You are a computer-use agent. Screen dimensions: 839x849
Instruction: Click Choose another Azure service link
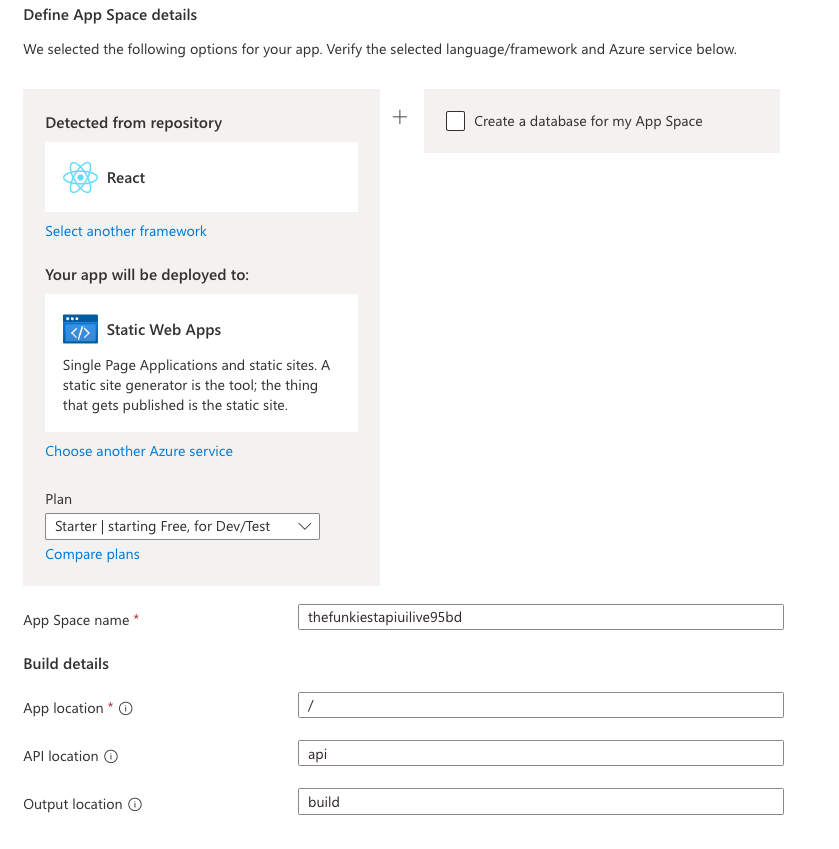(139, 451)
